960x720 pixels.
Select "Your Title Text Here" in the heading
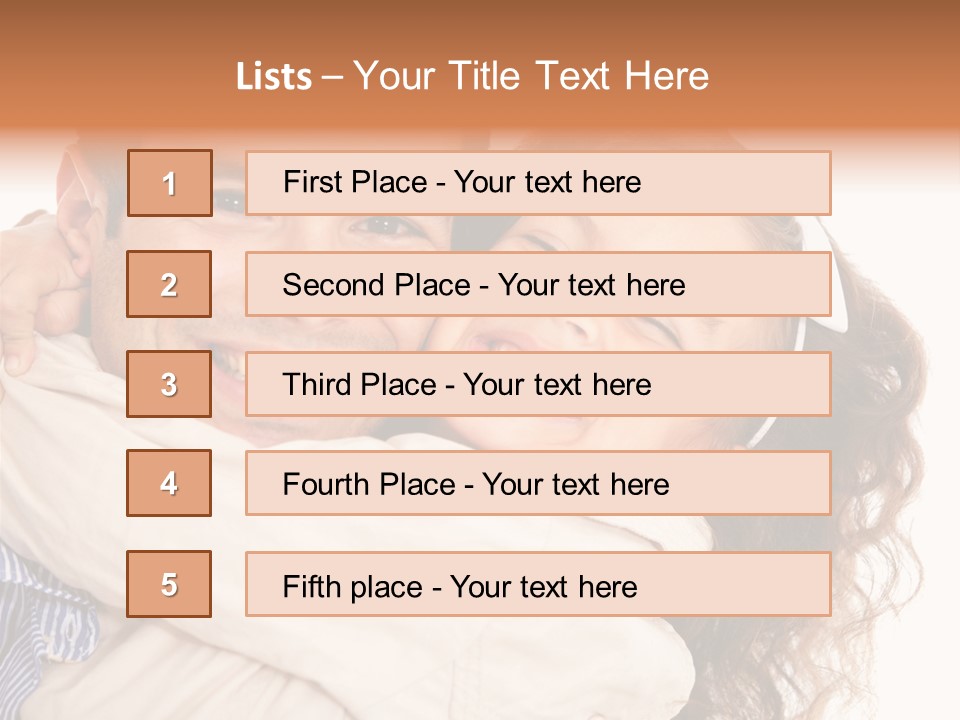531,76
